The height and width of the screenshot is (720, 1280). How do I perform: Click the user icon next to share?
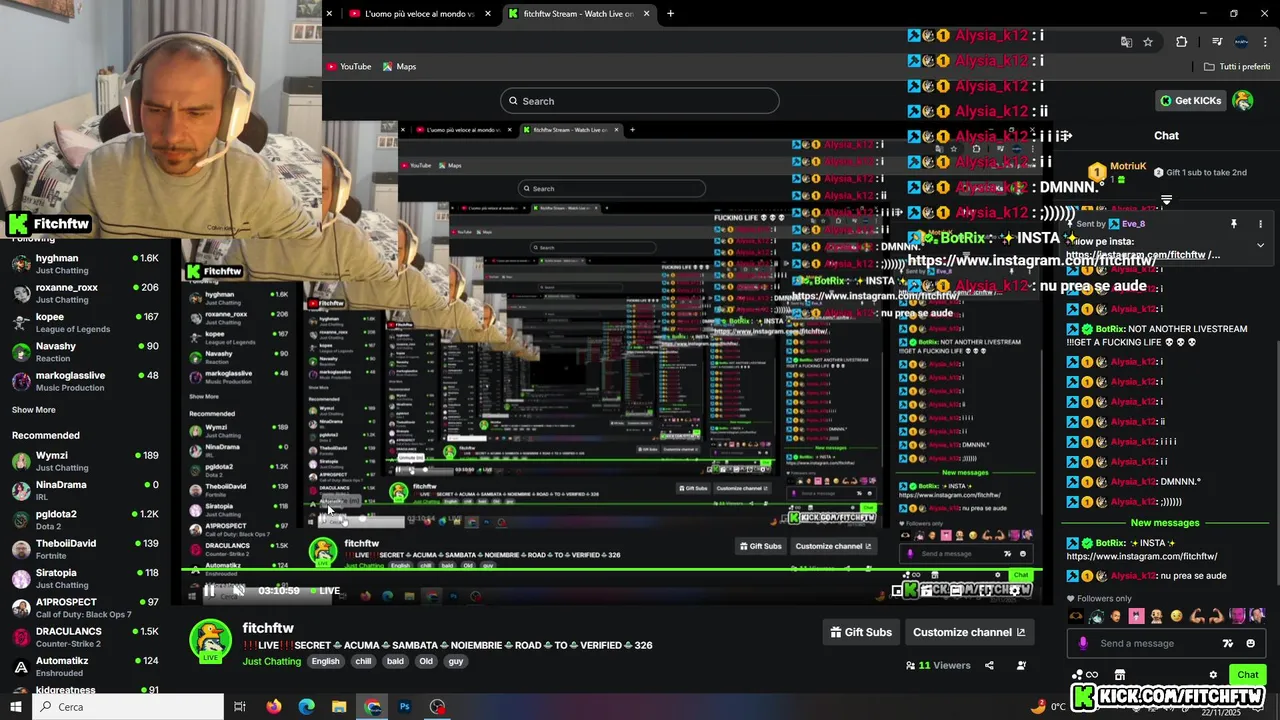[1021, 665]
